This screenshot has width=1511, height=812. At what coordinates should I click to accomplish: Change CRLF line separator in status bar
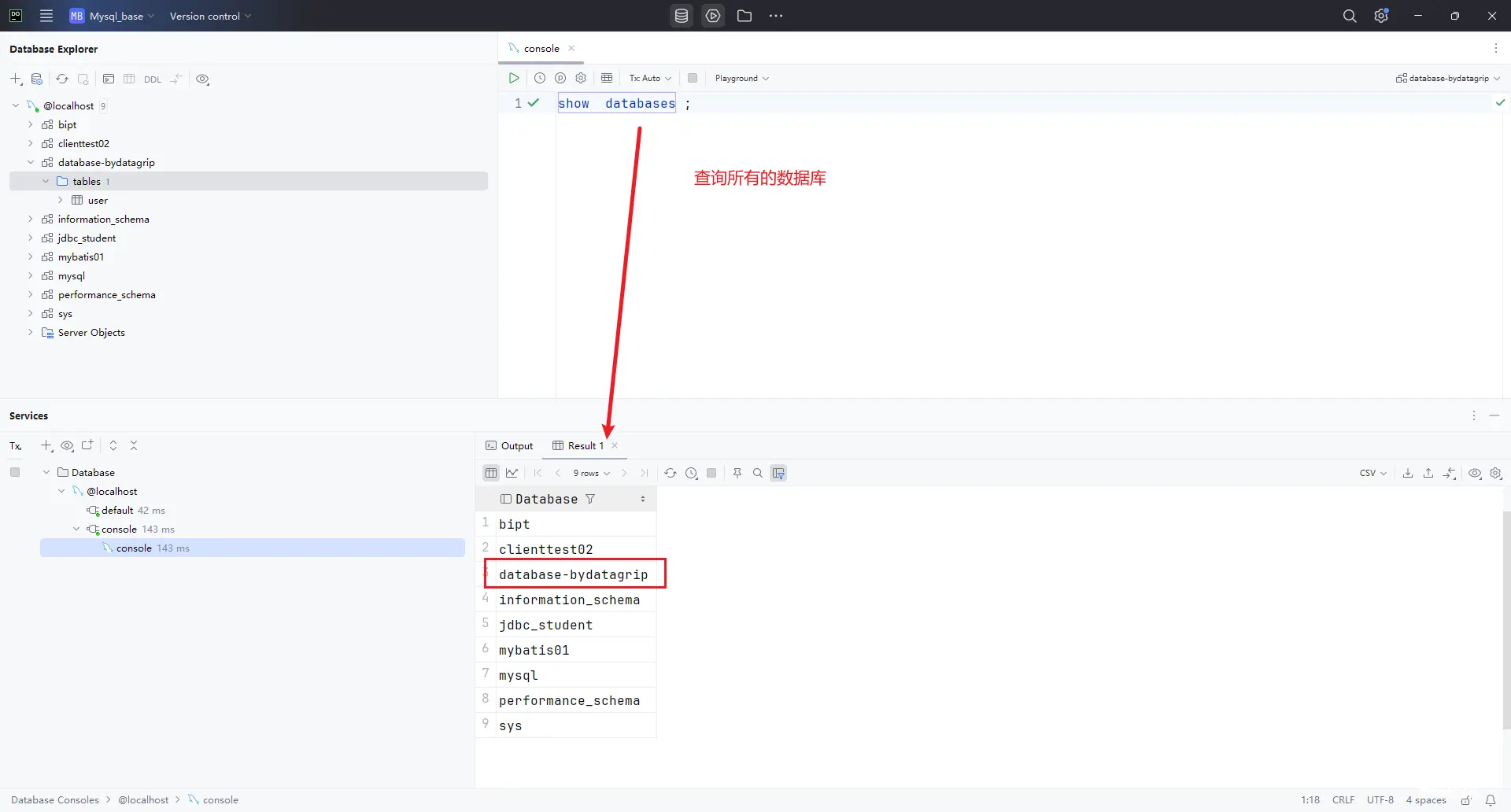click(x=1343, y=799)
